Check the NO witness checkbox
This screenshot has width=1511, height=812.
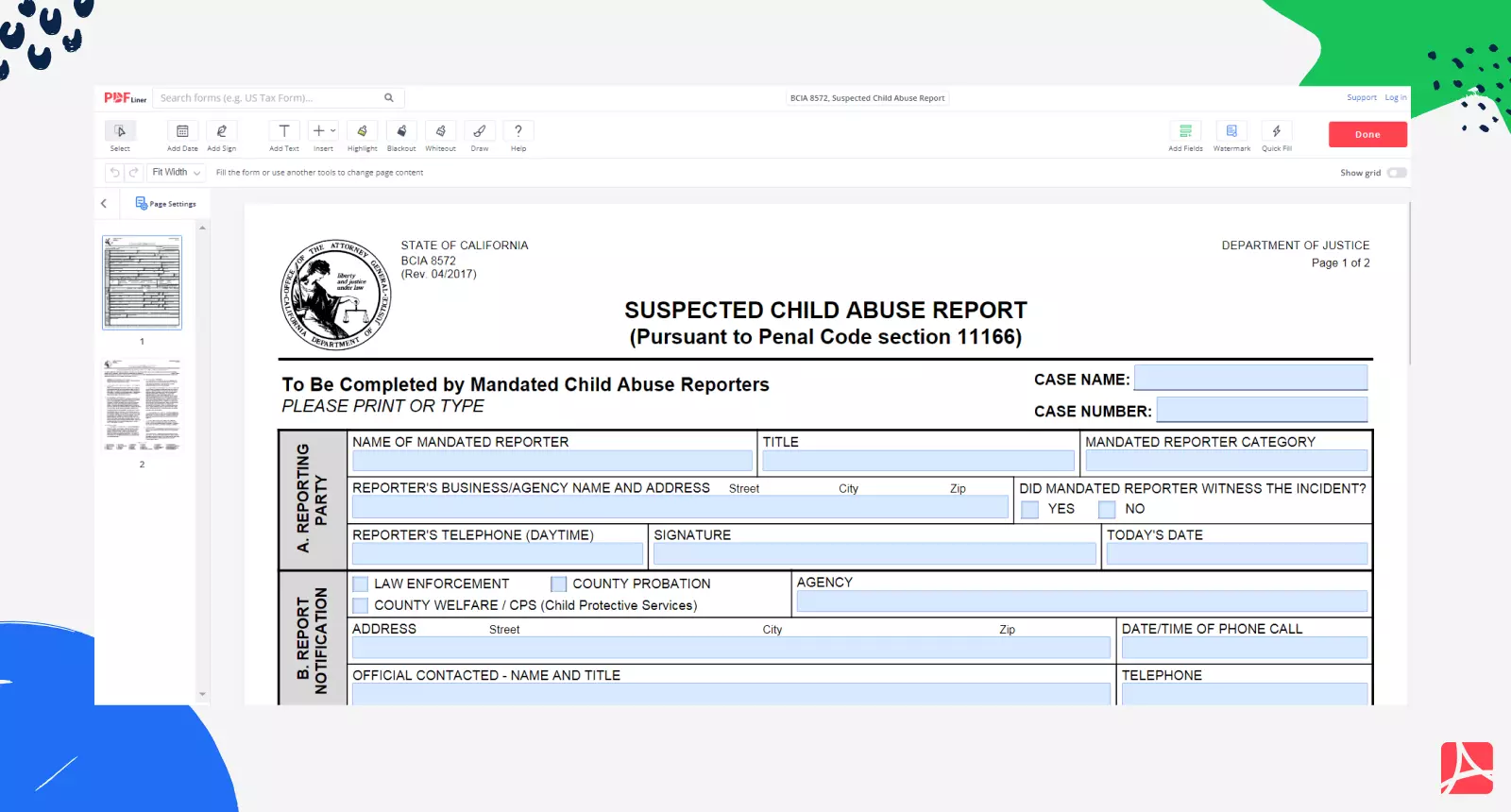(1107, 510)
